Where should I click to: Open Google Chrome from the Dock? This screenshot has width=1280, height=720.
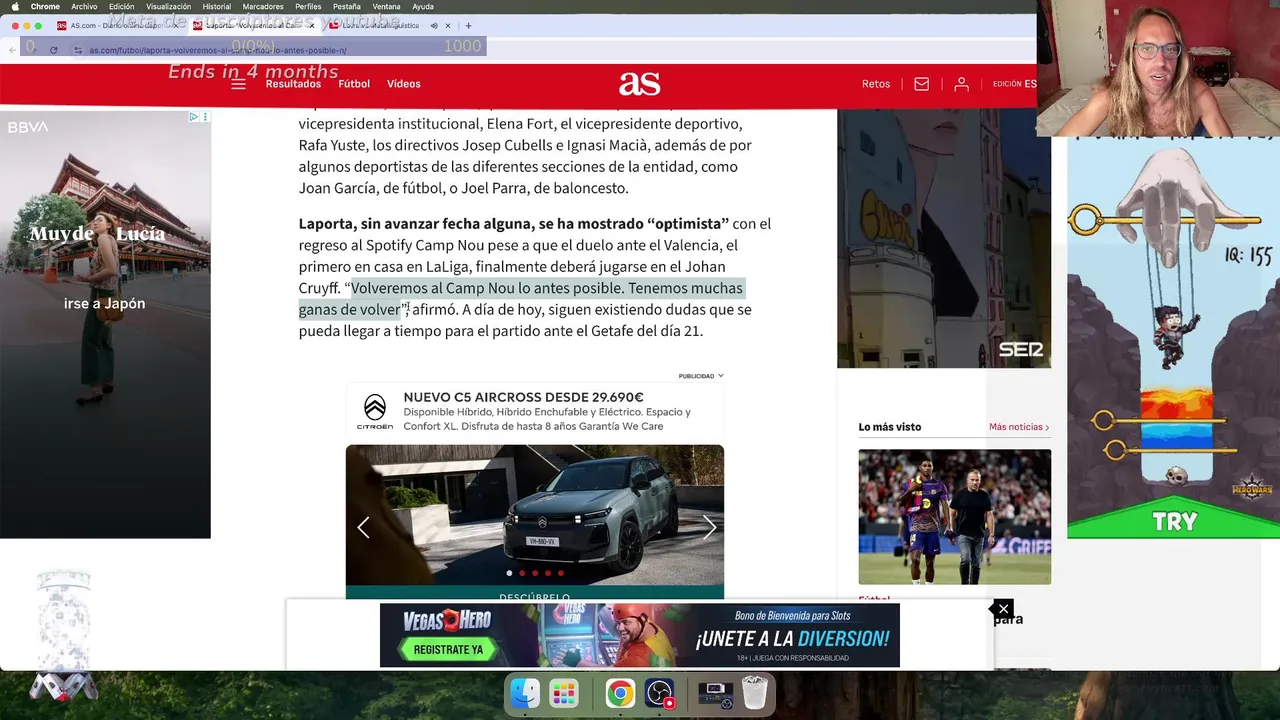pos(620,693)
